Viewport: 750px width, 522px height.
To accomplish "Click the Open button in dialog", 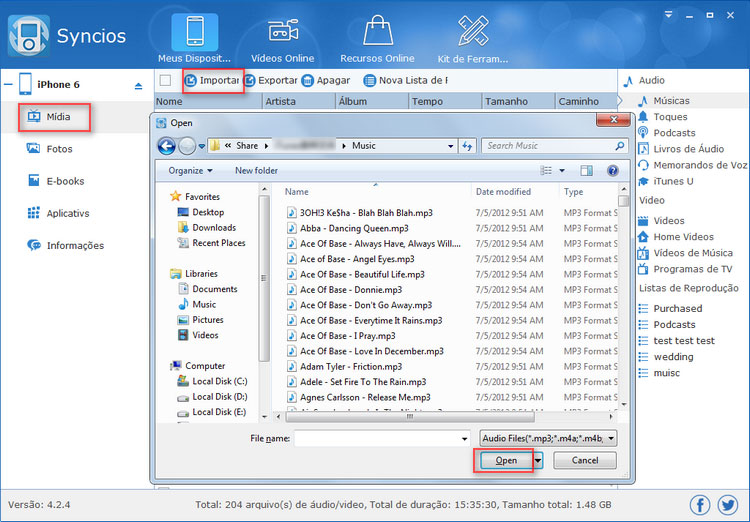I will (x=505, y=460).
